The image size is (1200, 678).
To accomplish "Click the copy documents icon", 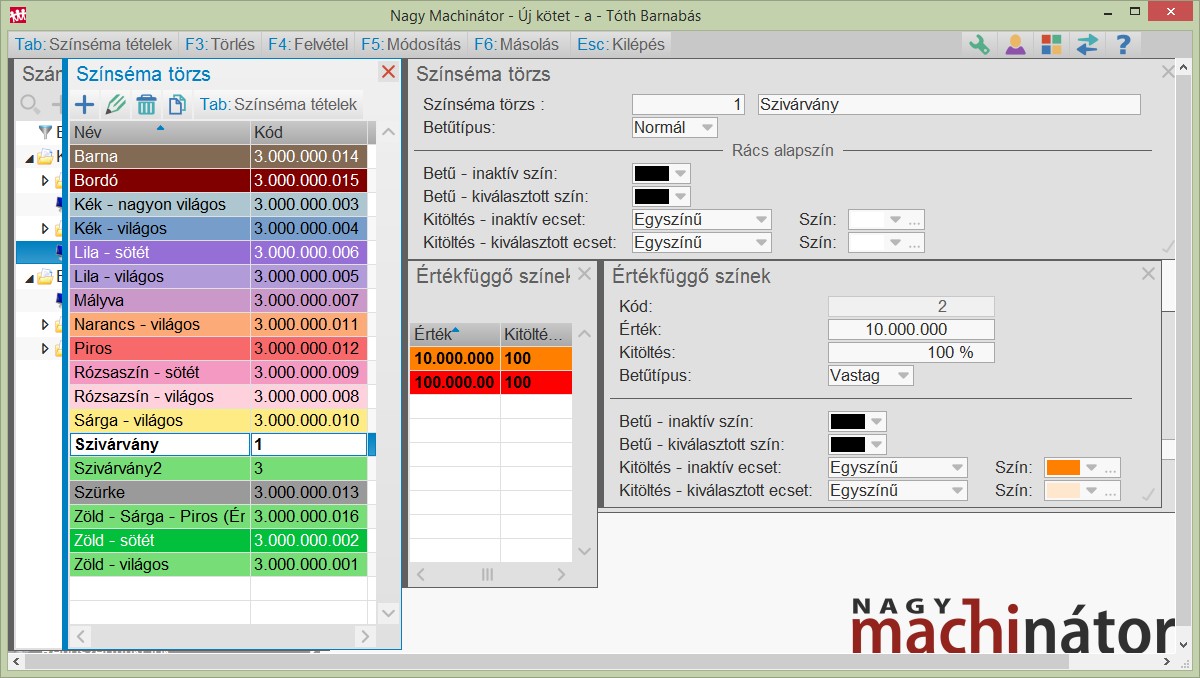I will (x=177, y=104).
